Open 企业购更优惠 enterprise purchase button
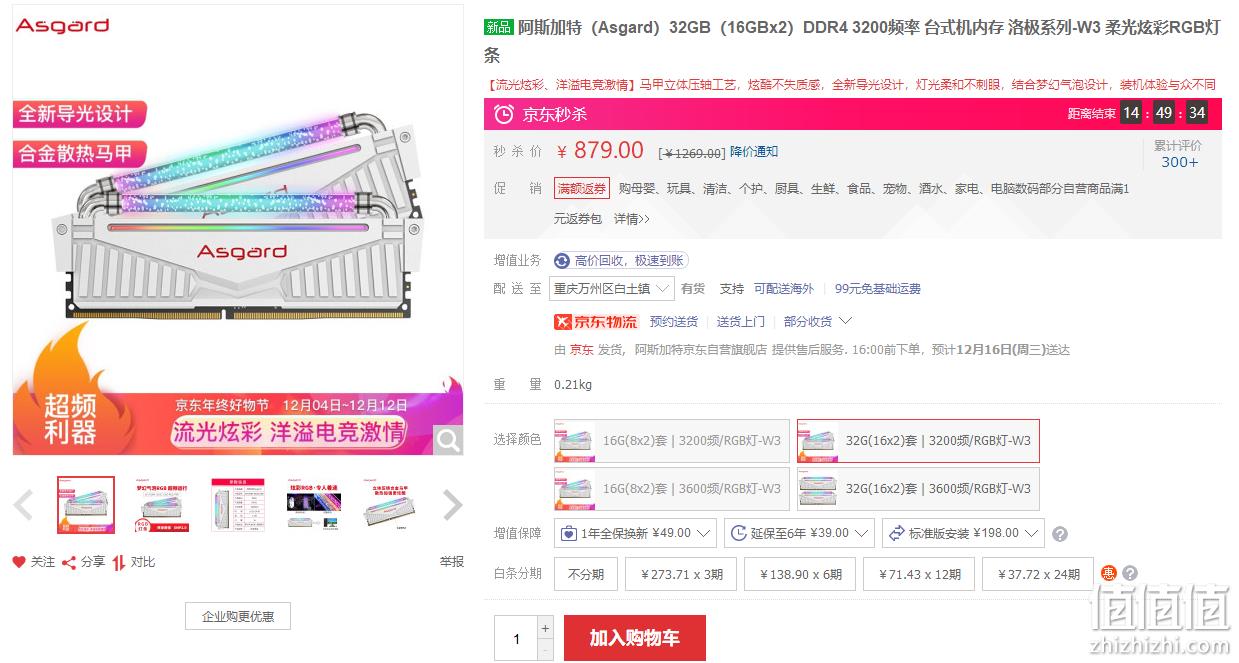 [238, 616]
